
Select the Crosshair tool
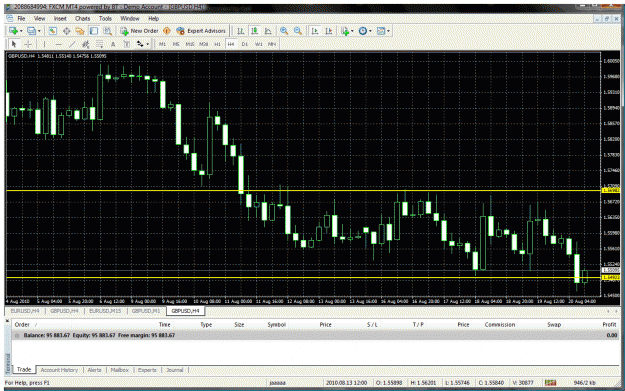pyautogui.click(x=28, y=44)
